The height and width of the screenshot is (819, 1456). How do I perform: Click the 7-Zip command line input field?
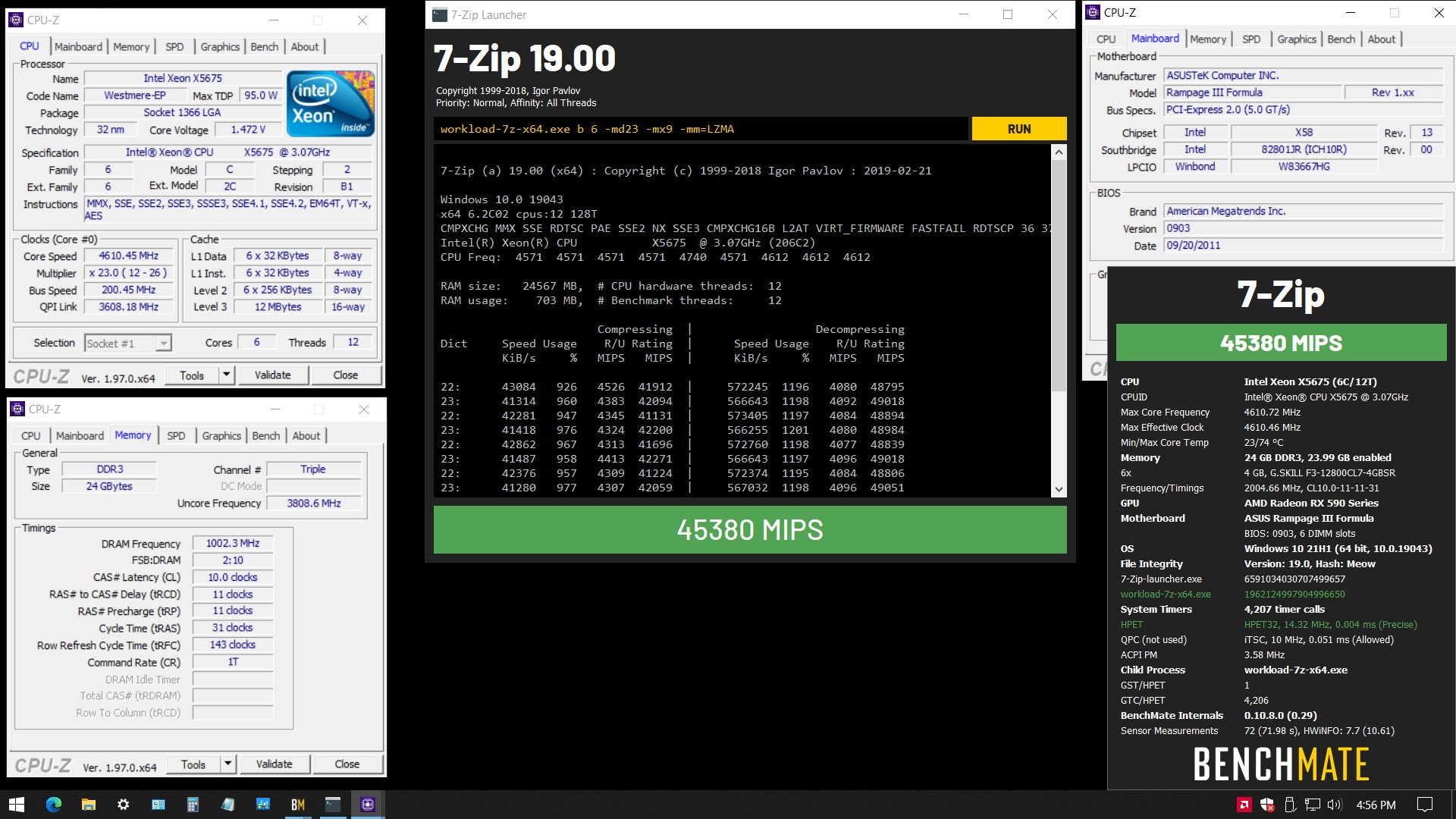701,129
